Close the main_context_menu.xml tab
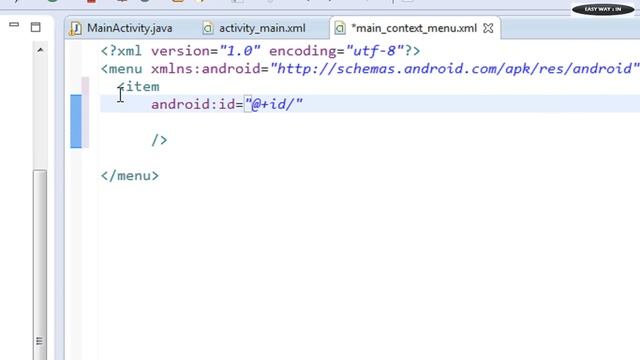640x360 pixels. click(488, 28)
